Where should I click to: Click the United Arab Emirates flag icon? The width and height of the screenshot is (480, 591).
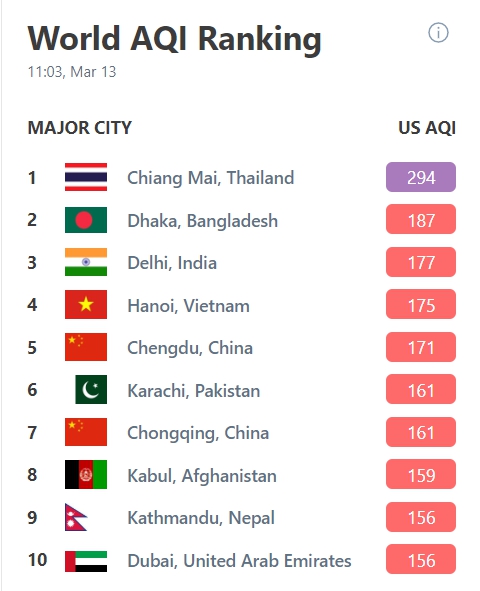click(x=86, y=561)
